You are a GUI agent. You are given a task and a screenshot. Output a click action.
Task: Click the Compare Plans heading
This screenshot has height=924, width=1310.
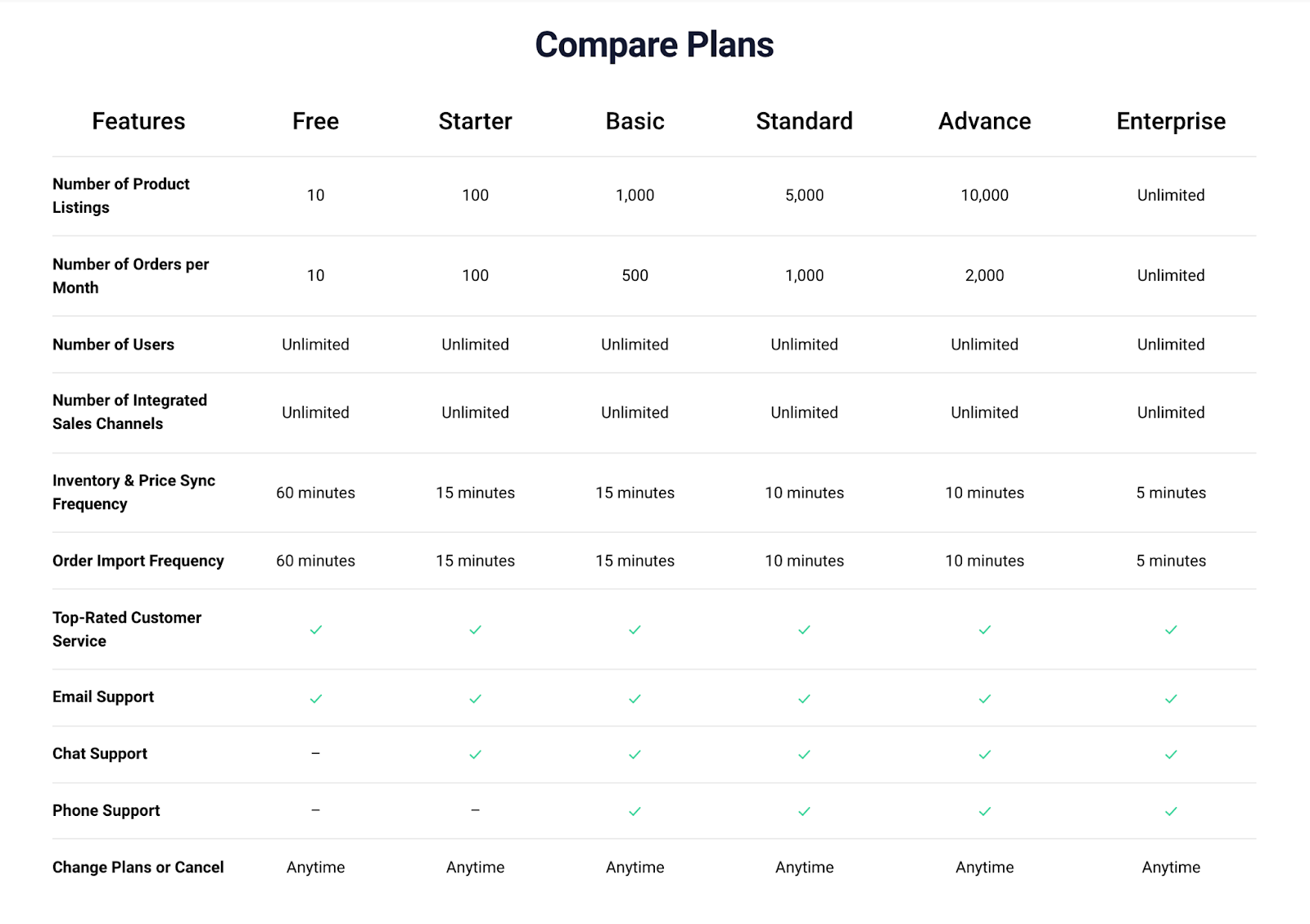coord(654,45)
